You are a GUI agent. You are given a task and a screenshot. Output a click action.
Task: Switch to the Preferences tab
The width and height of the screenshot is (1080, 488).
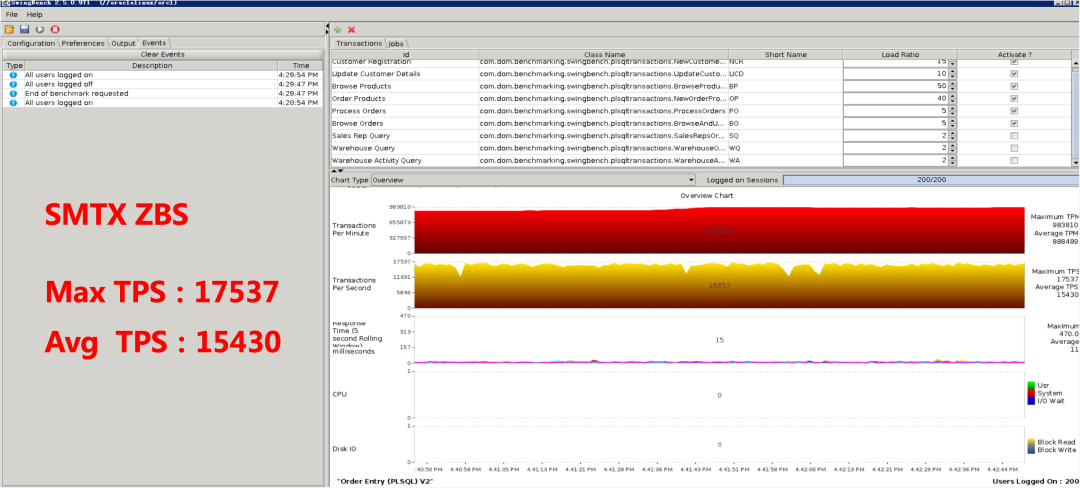83,43
